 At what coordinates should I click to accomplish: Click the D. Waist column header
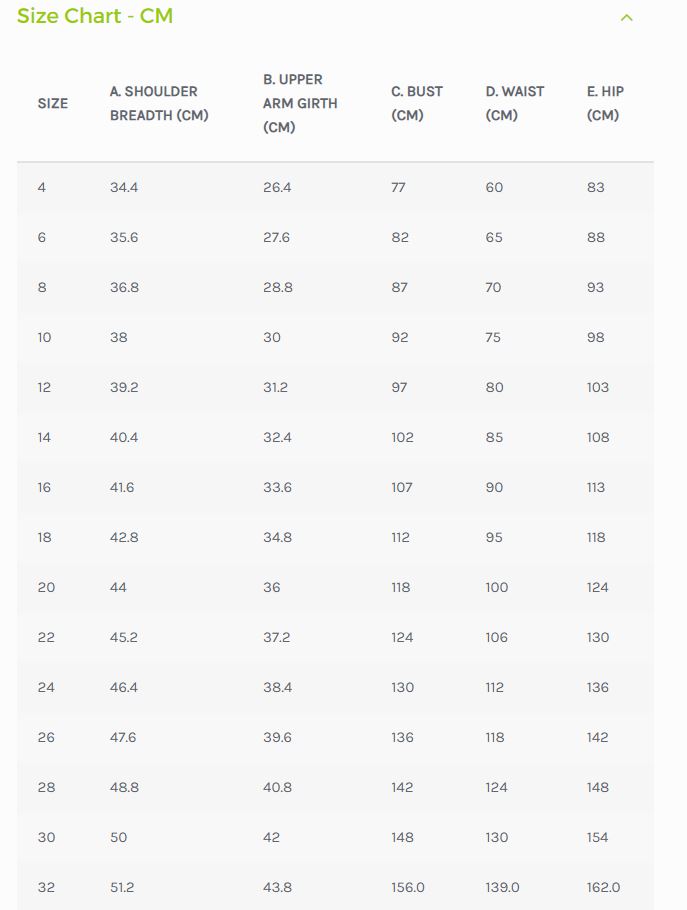click(x=515, y=103)
